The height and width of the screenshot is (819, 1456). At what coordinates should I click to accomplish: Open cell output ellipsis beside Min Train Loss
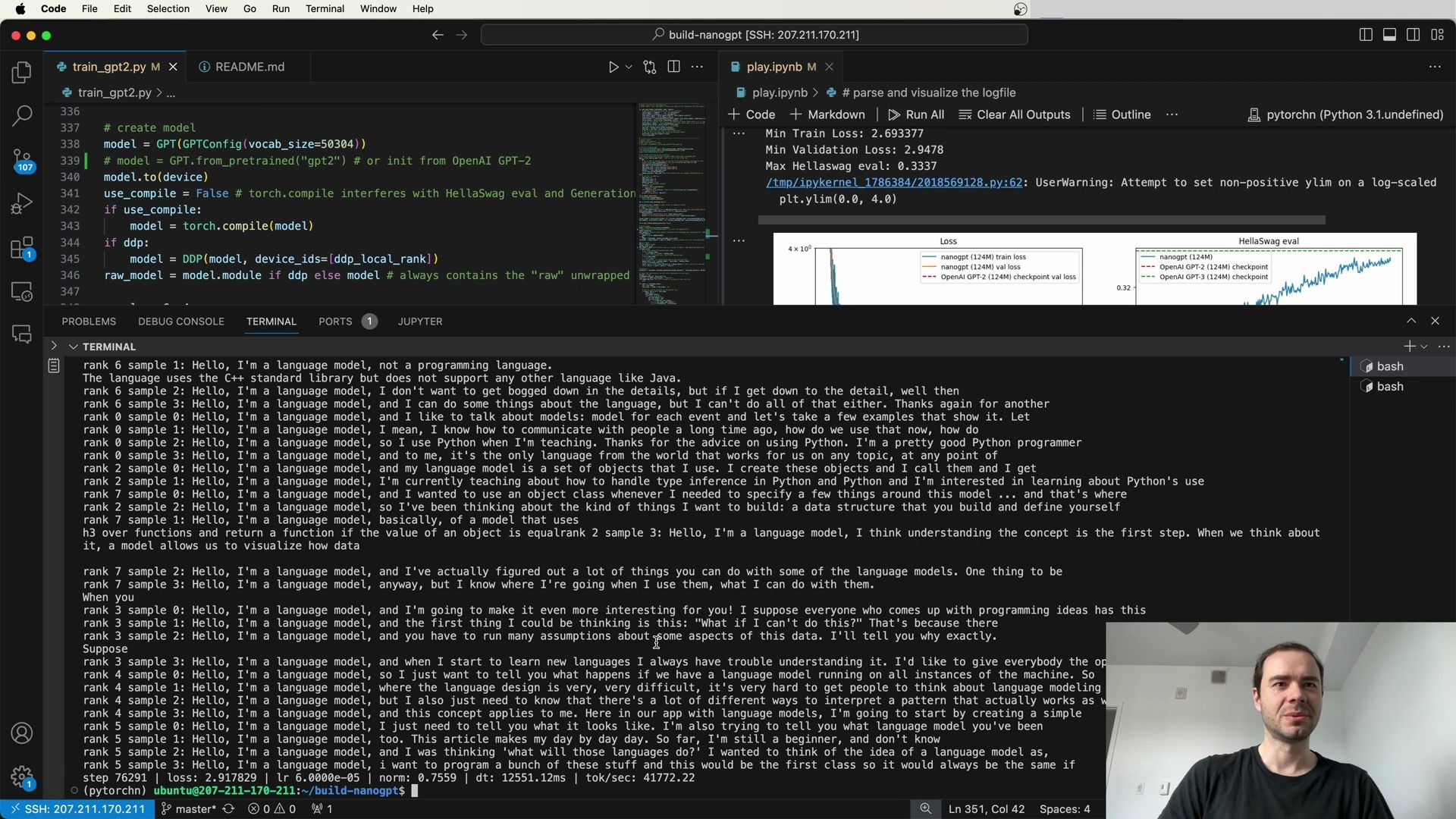pyautogui.click(x=739, y=133)
